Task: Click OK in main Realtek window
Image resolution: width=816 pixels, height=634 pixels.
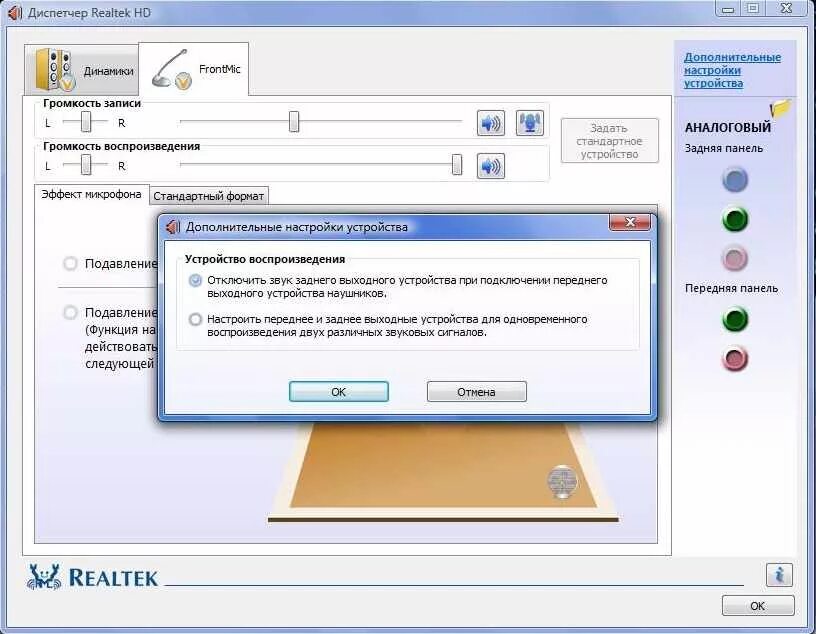Action: 758,606
